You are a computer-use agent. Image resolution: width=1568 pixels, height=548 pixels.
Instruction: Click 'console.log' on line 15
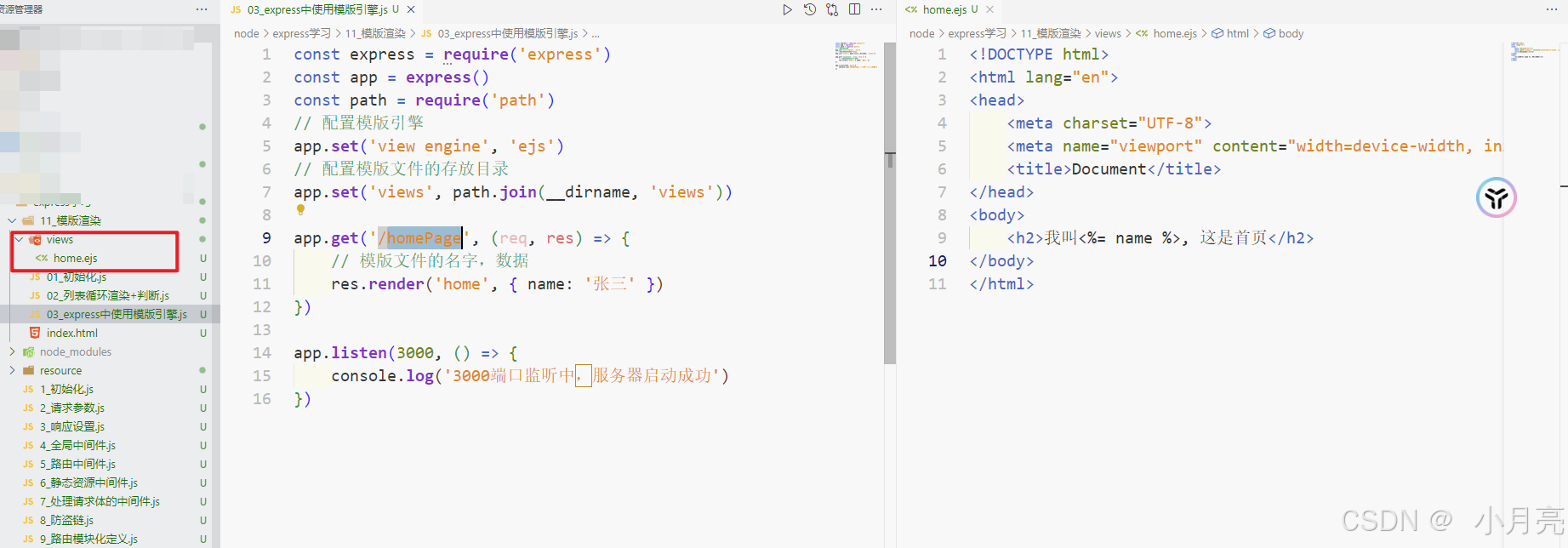382,376
